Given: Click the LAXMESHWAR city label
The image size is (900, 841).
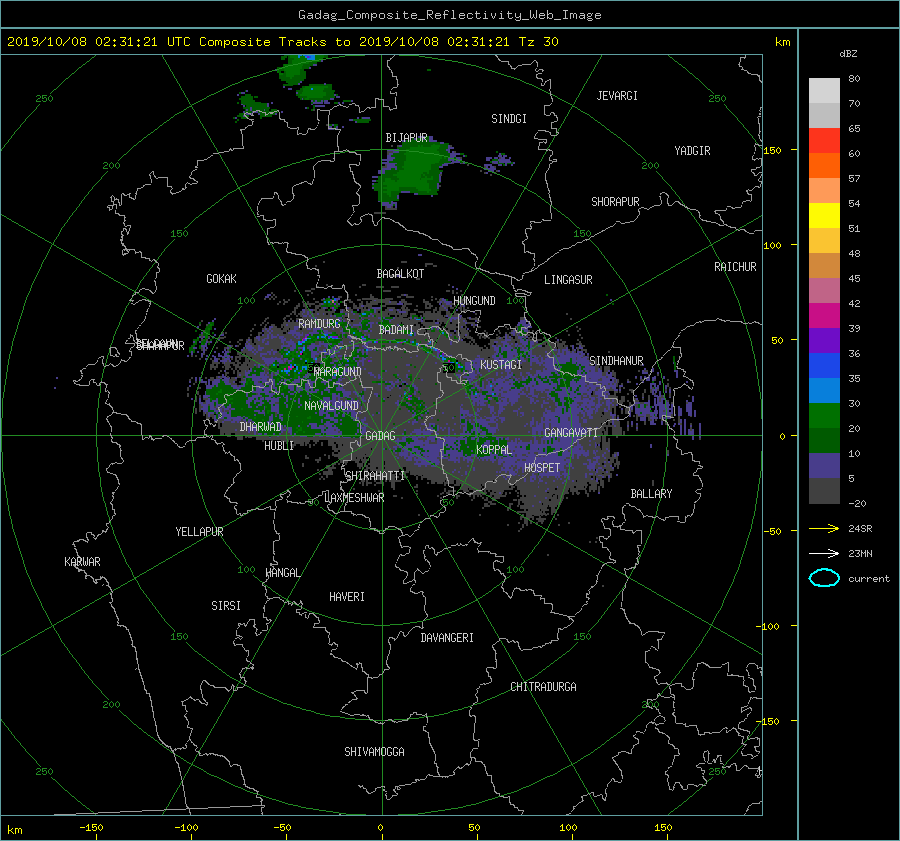Looking at the screenshot, I should [354, 498].
